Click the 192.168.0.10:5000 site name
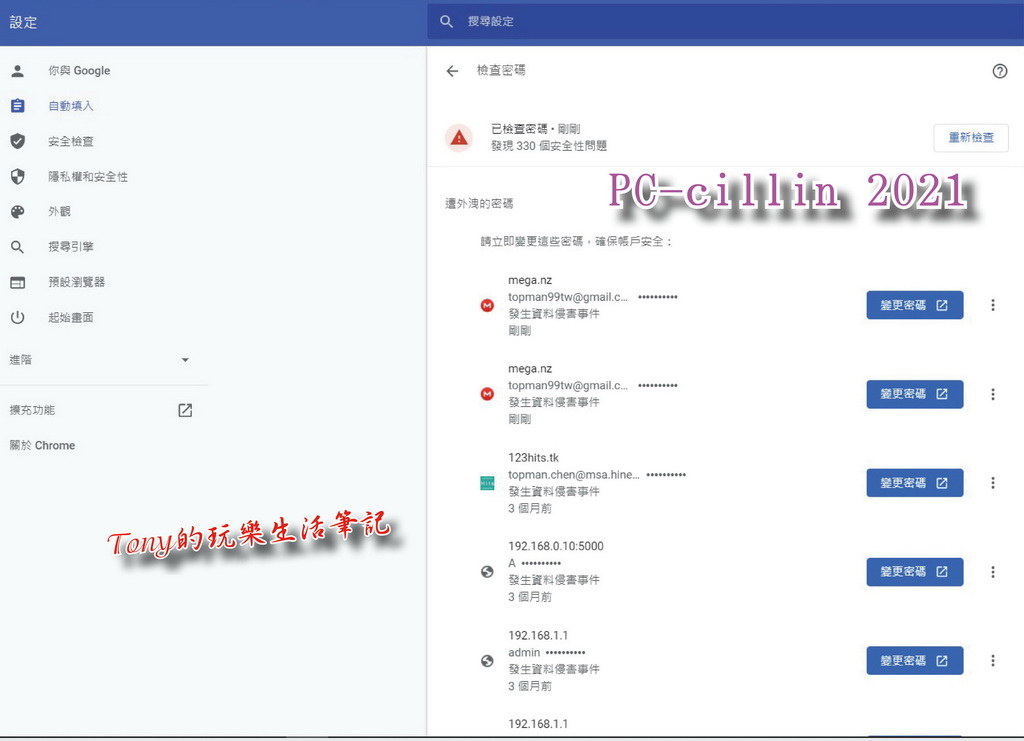 pyautogui.click(x=556, y=546)
